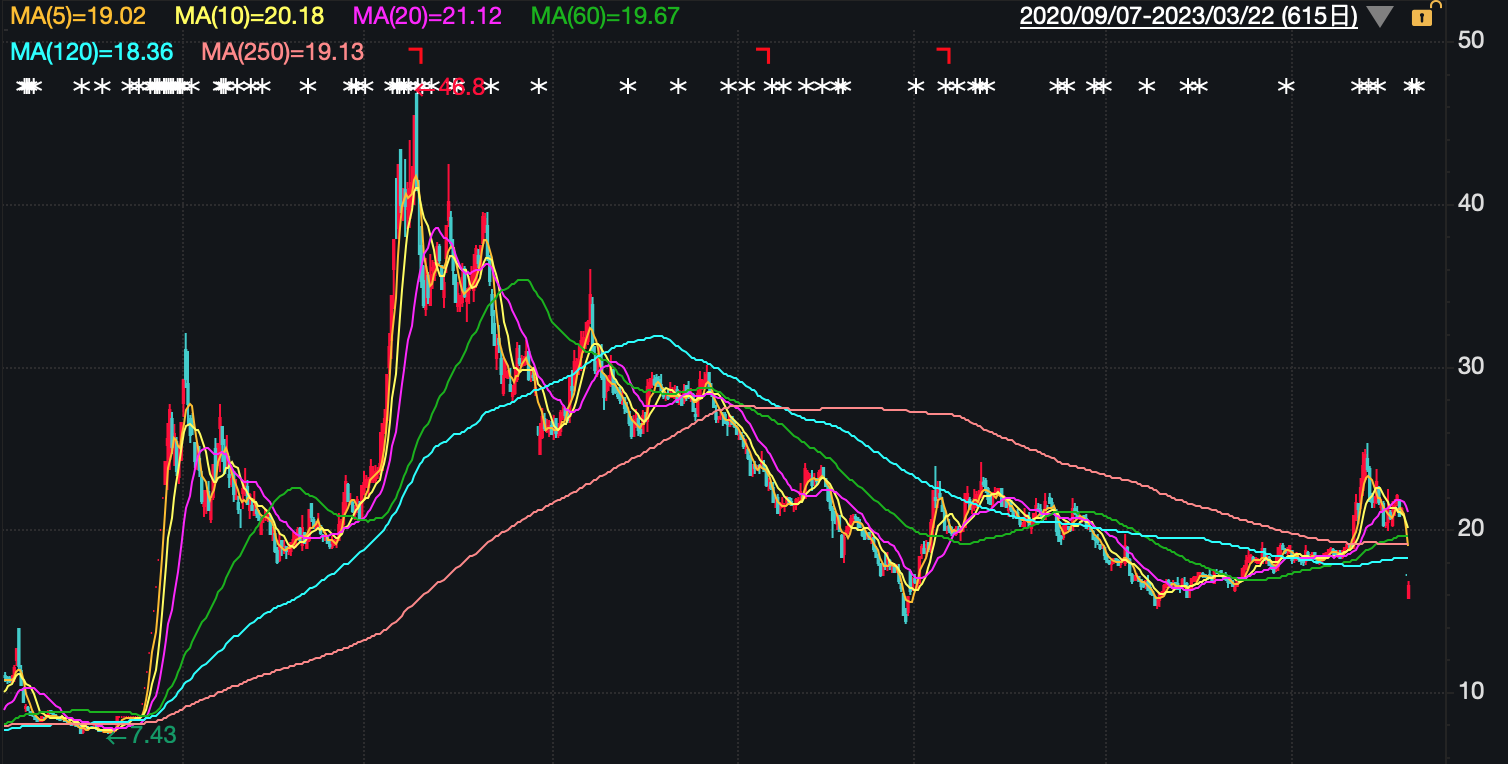Image resolution: width=1508 pixels, height=764 pixels.
Task: Click the last gap-down candlestick at far right
Action: tap(1409, 590)
